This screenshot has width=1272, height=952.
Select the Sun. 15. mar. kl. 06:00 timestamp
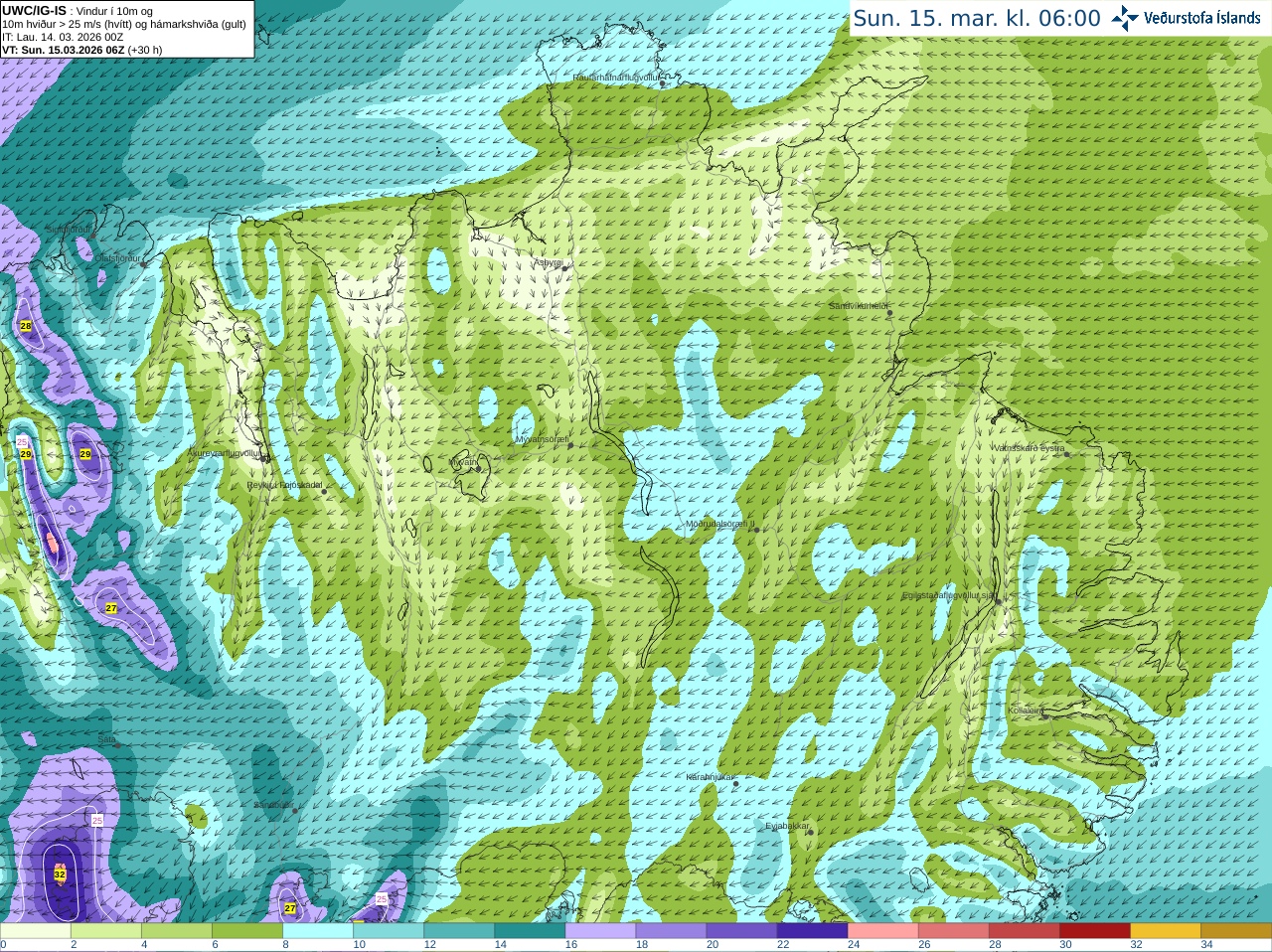977,18
